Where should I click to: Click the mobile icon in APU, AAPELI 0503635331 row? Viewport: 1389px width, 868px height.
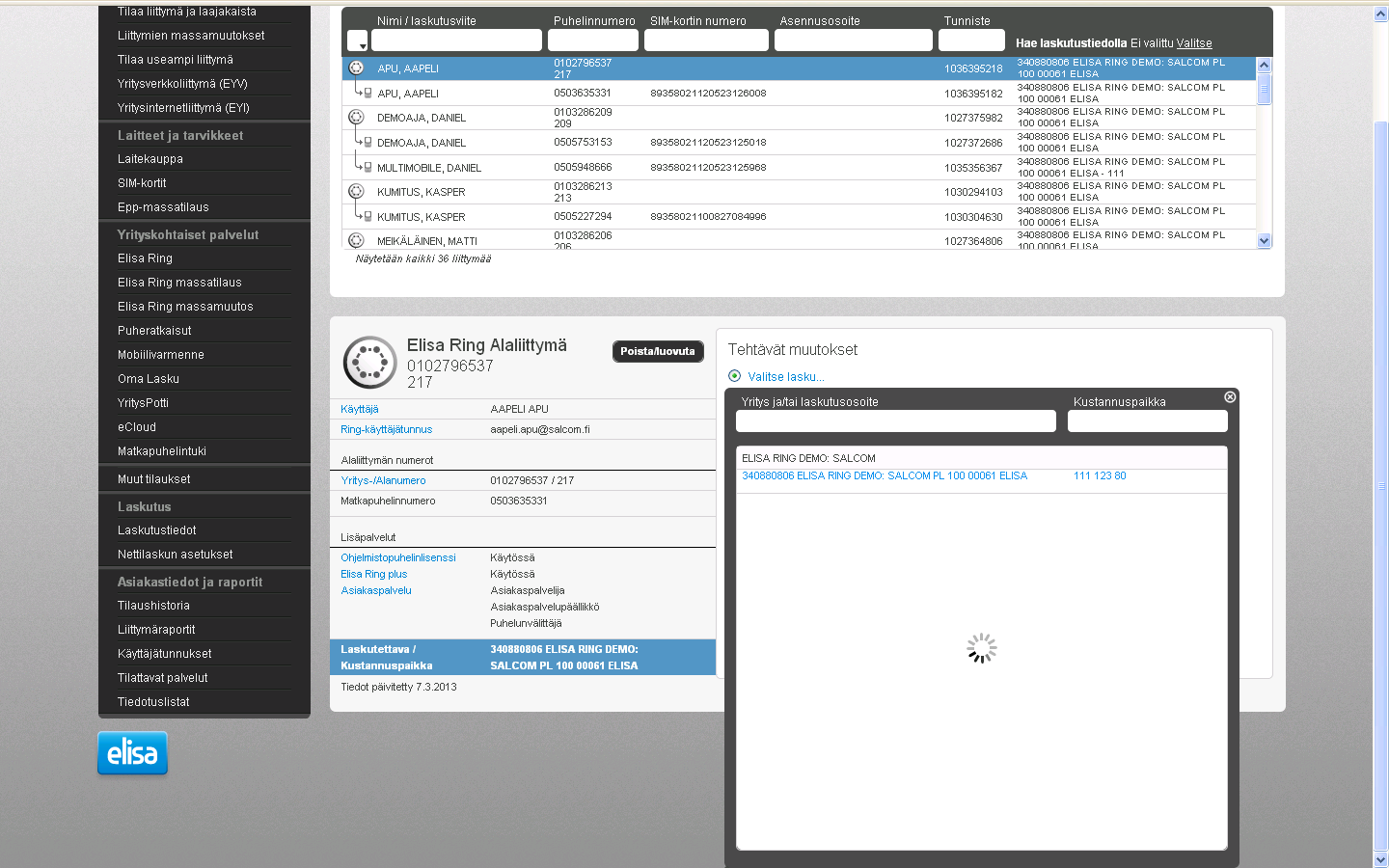(x=368, y=93)
